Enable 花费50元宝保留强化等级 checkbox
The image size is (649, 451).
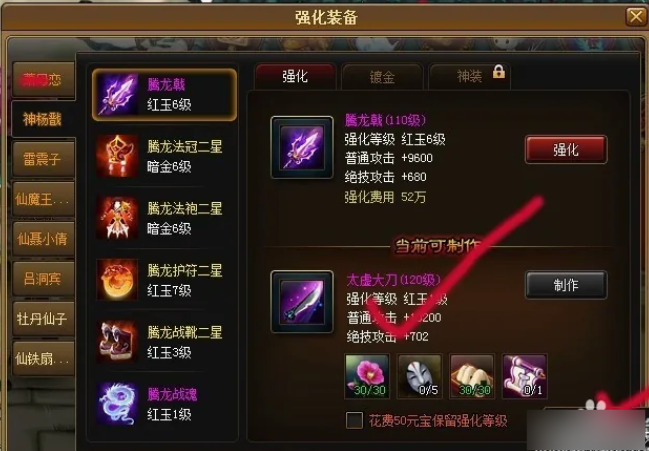[x=354, y=420]
